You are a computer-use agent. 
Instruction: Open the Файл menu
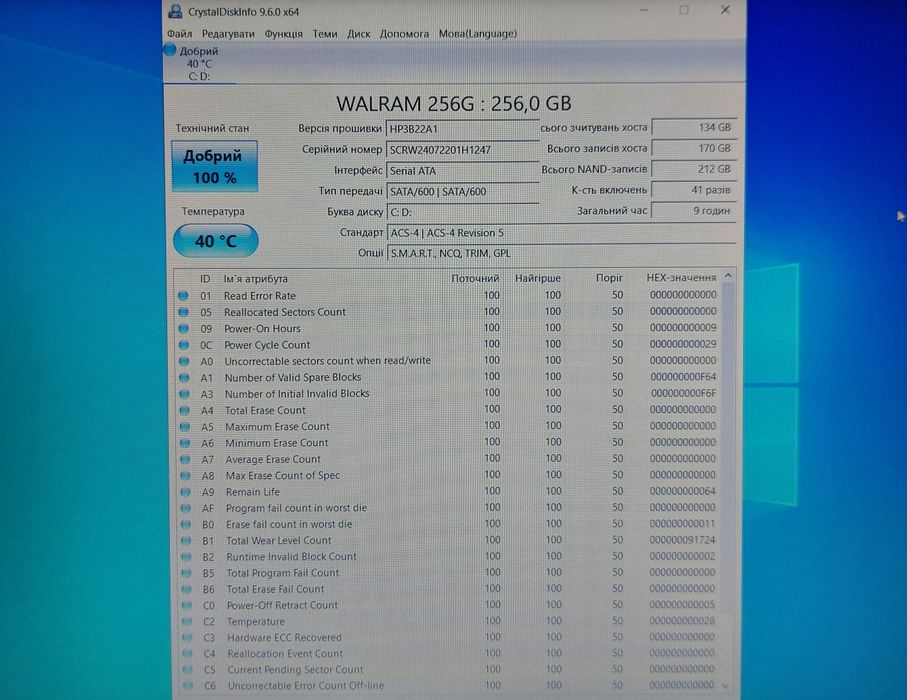tap(179, 34)
